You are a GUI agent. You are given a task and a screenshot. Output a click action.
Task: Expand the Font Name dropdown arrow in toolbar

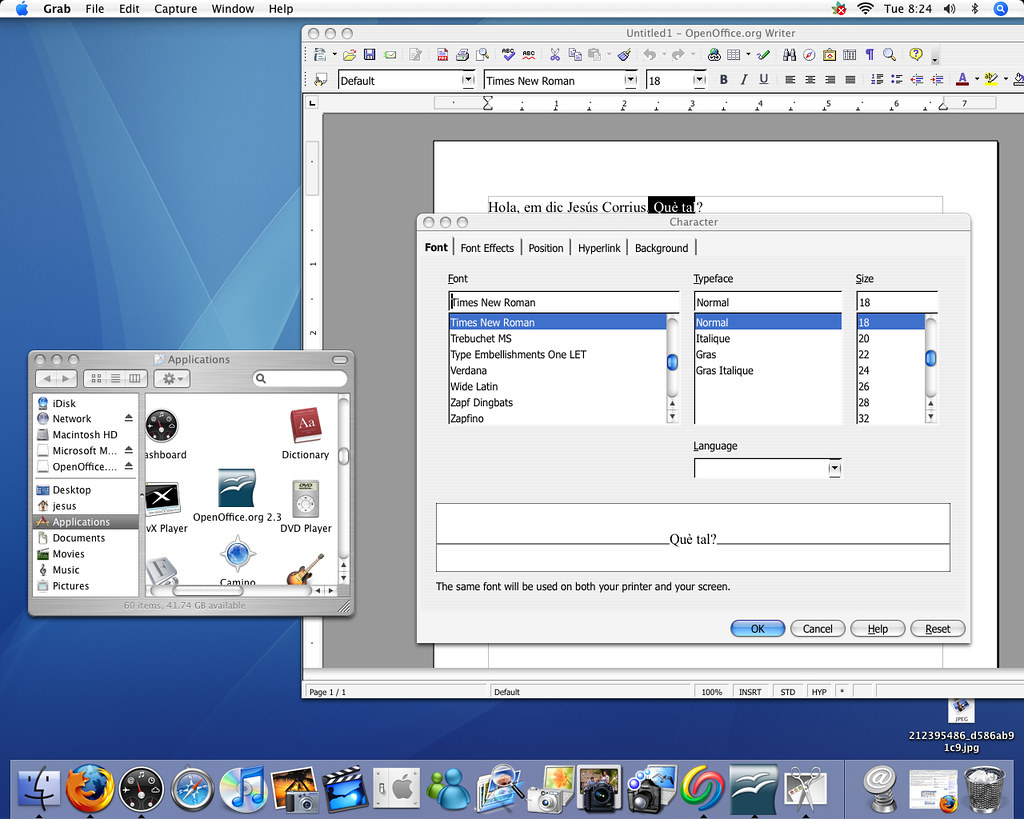(x=630, y=80)
